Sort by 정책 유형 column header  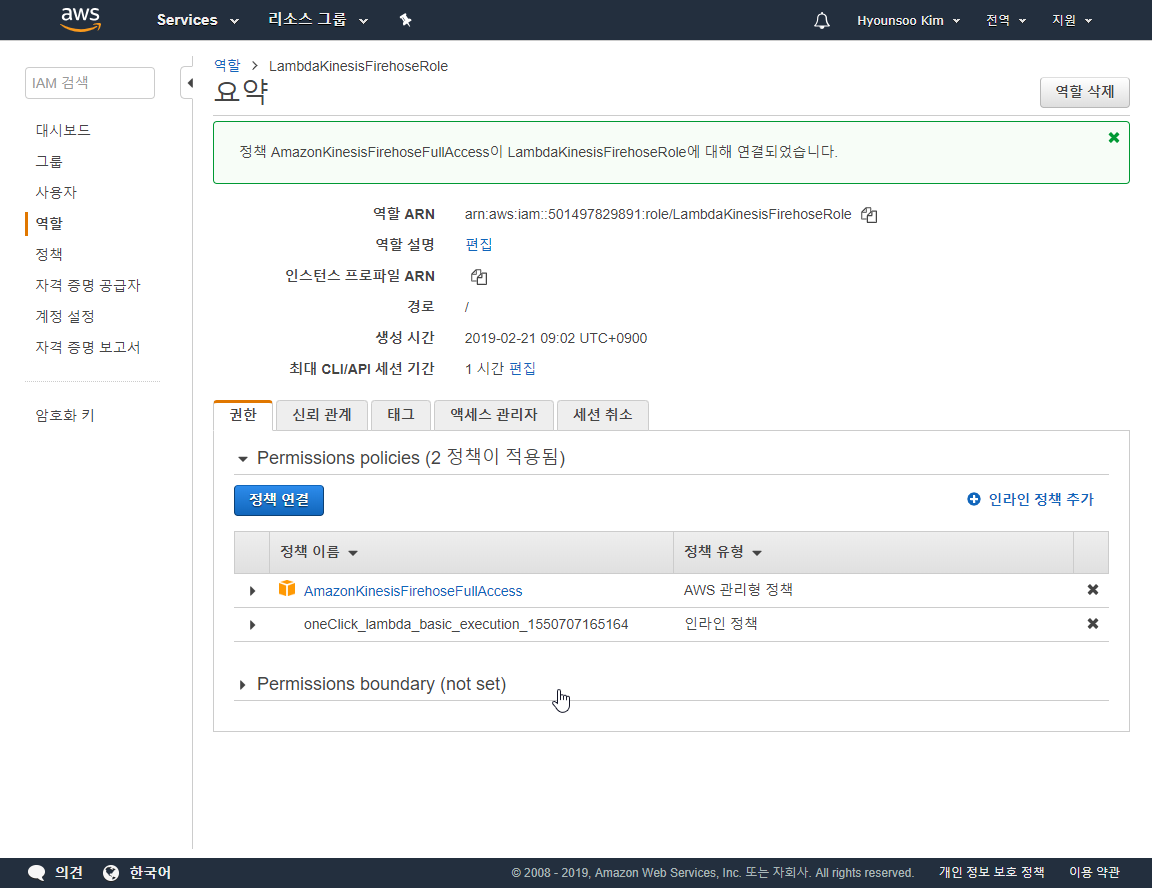click(x=723, y=552)
